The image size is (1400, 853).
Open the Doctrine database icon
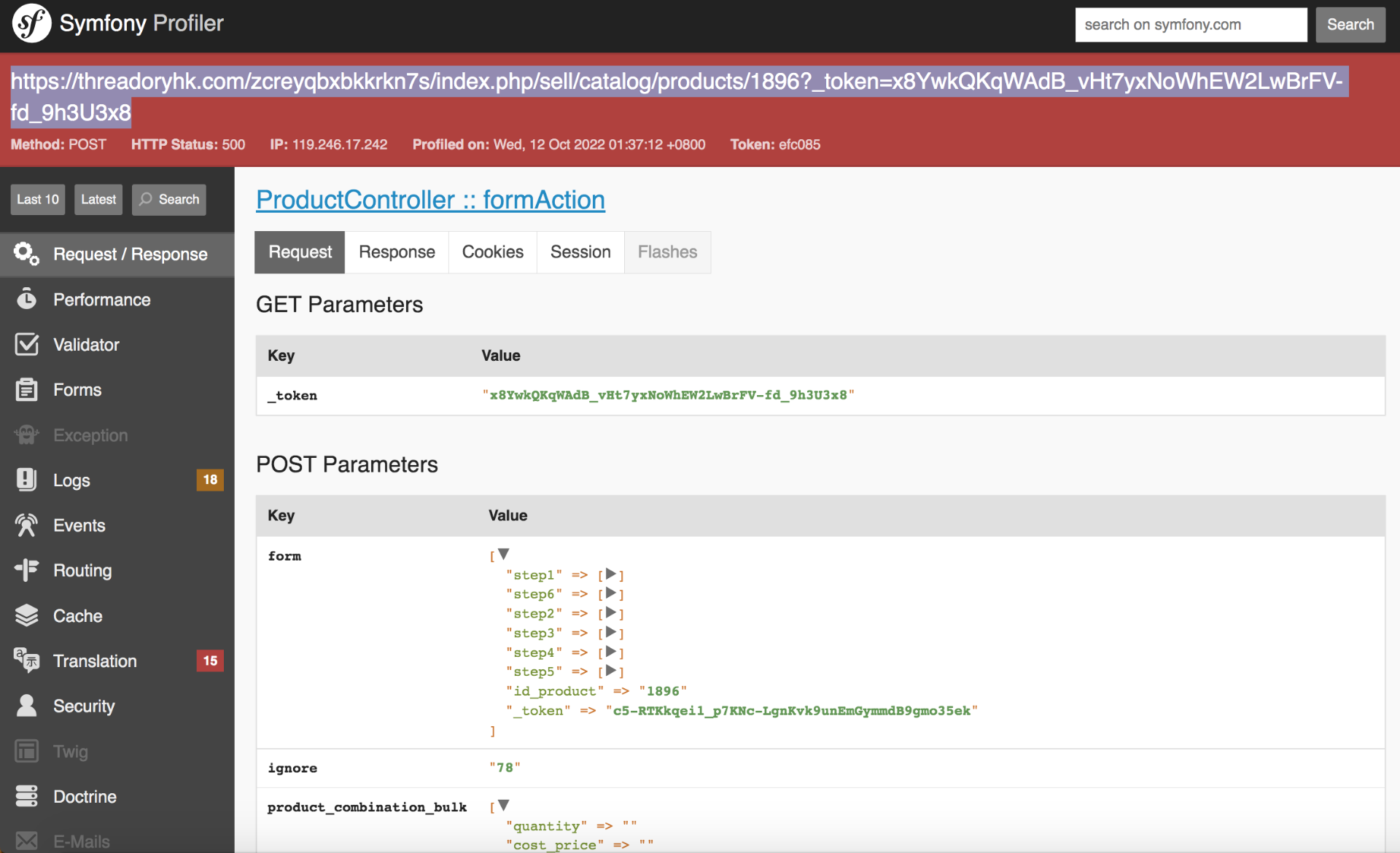27,796
